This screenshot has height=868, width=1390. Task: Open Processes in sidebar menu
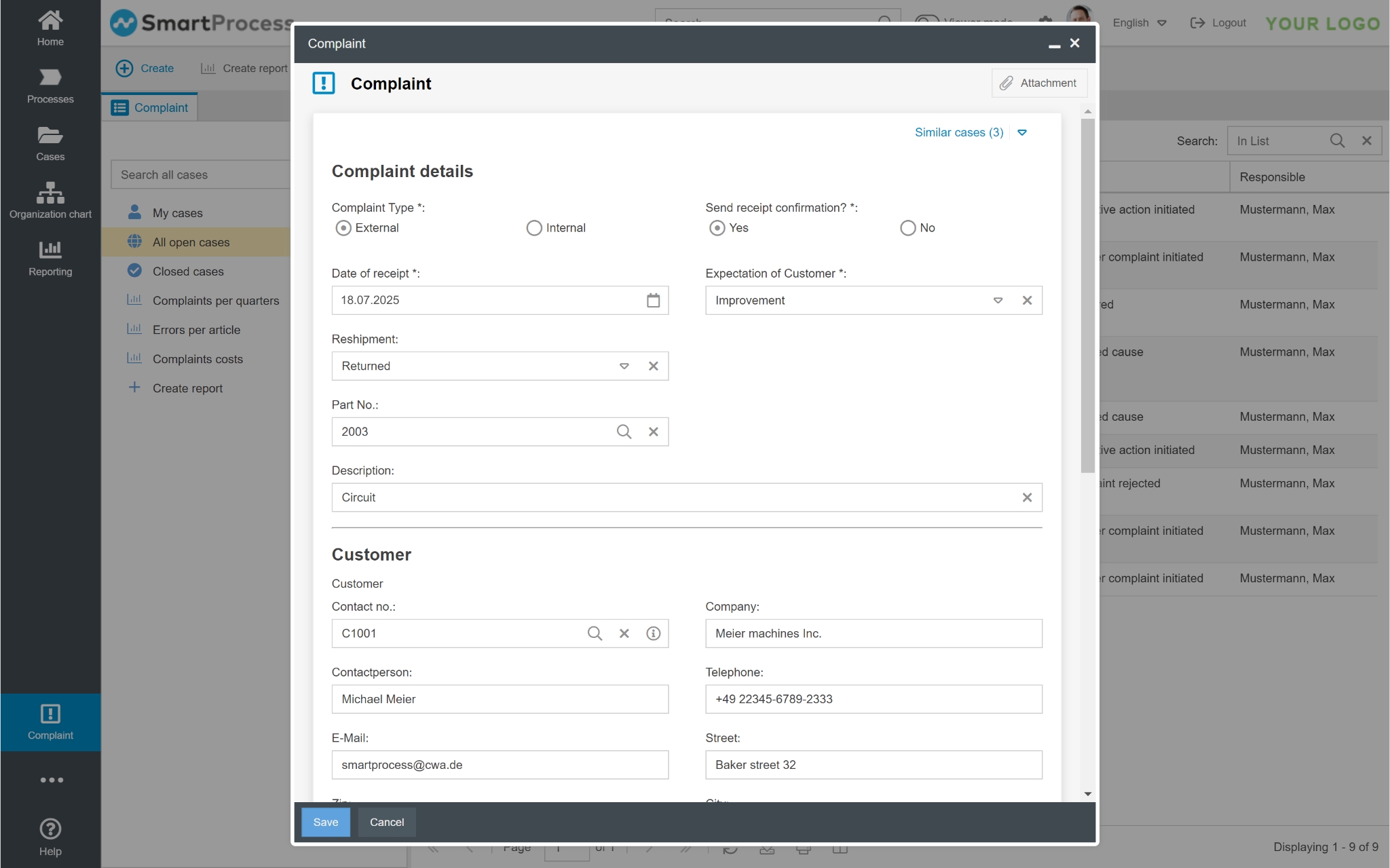coord(50,86)
